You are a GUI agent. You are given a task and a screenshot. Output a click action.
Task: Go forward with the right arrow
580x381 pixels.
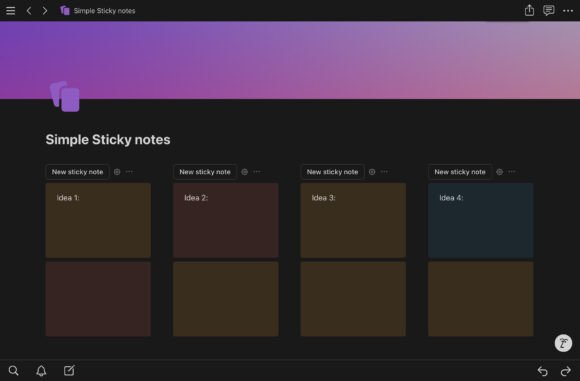click(x=45, y=11)
